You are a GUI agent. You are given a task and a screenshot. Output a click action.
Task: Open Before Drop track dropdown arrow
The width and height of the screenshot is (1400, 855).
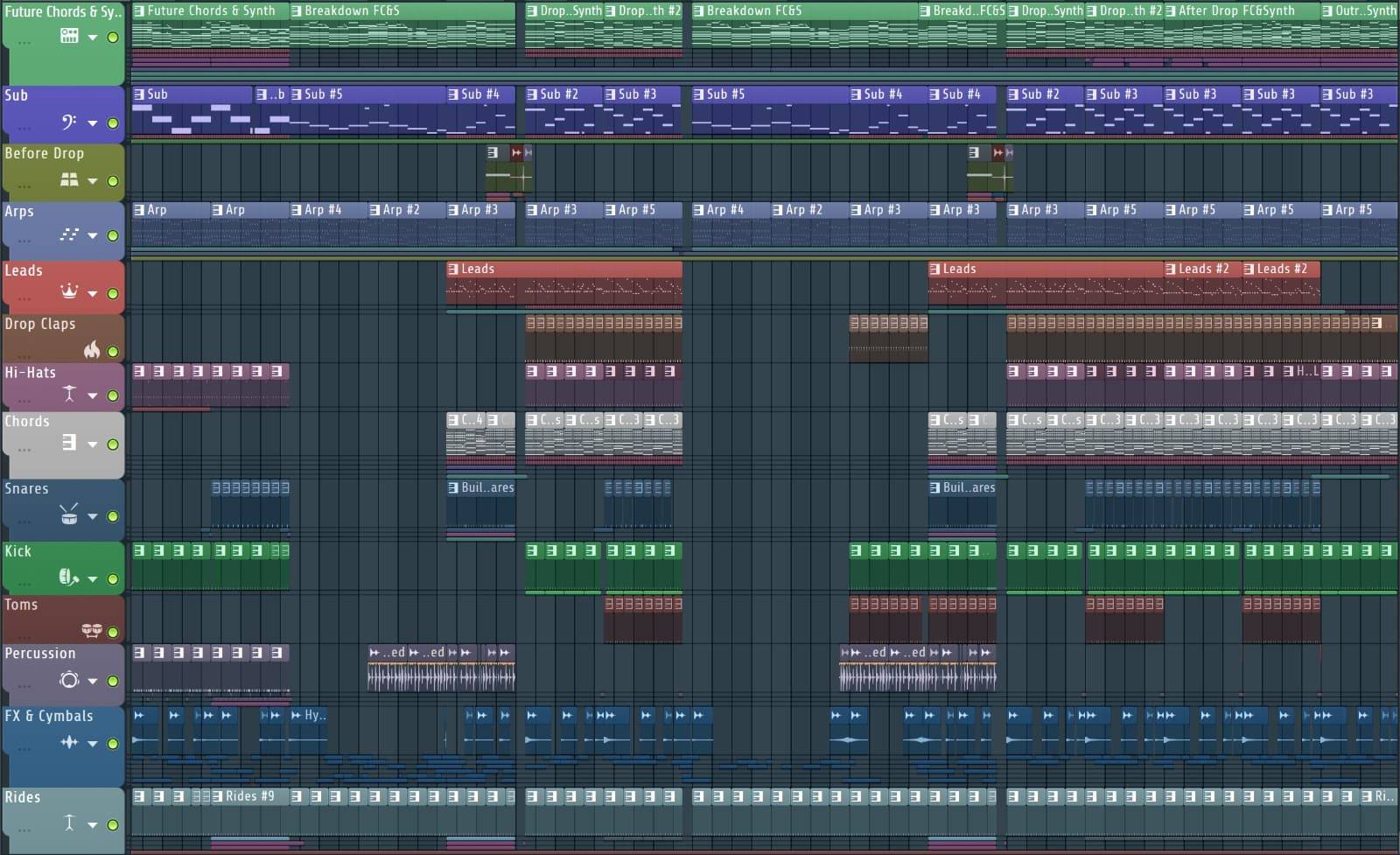tap(92, 181)
